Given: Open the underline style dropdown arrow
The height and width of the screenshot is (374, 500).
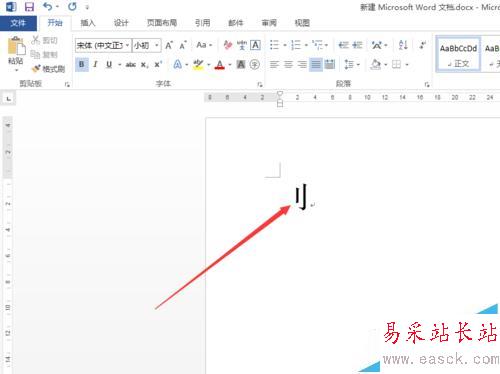Looking at the screenshot, I should tap(119, 65).
